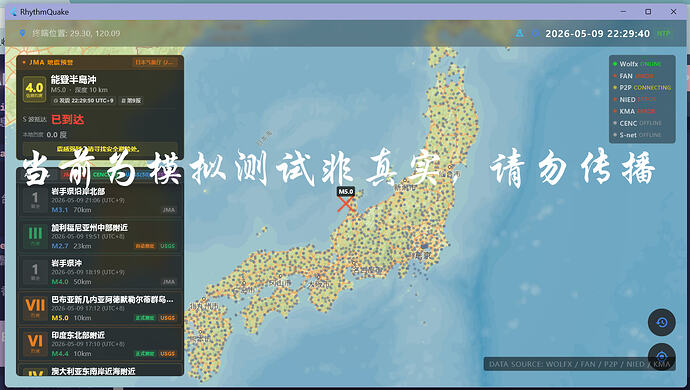Click the 2026-05-09 22:29:40 clock display

pos(597,33)
